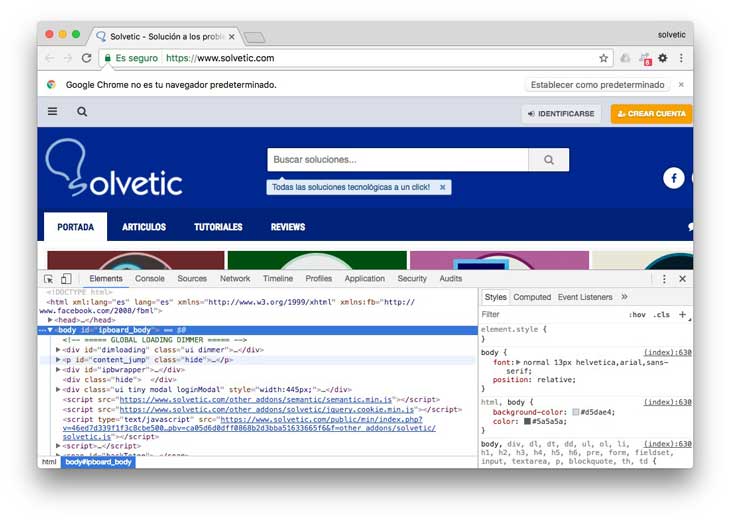Toggle the .cls class editor
The width and height of the screenshot is (730, 521).
click(661, 315)
